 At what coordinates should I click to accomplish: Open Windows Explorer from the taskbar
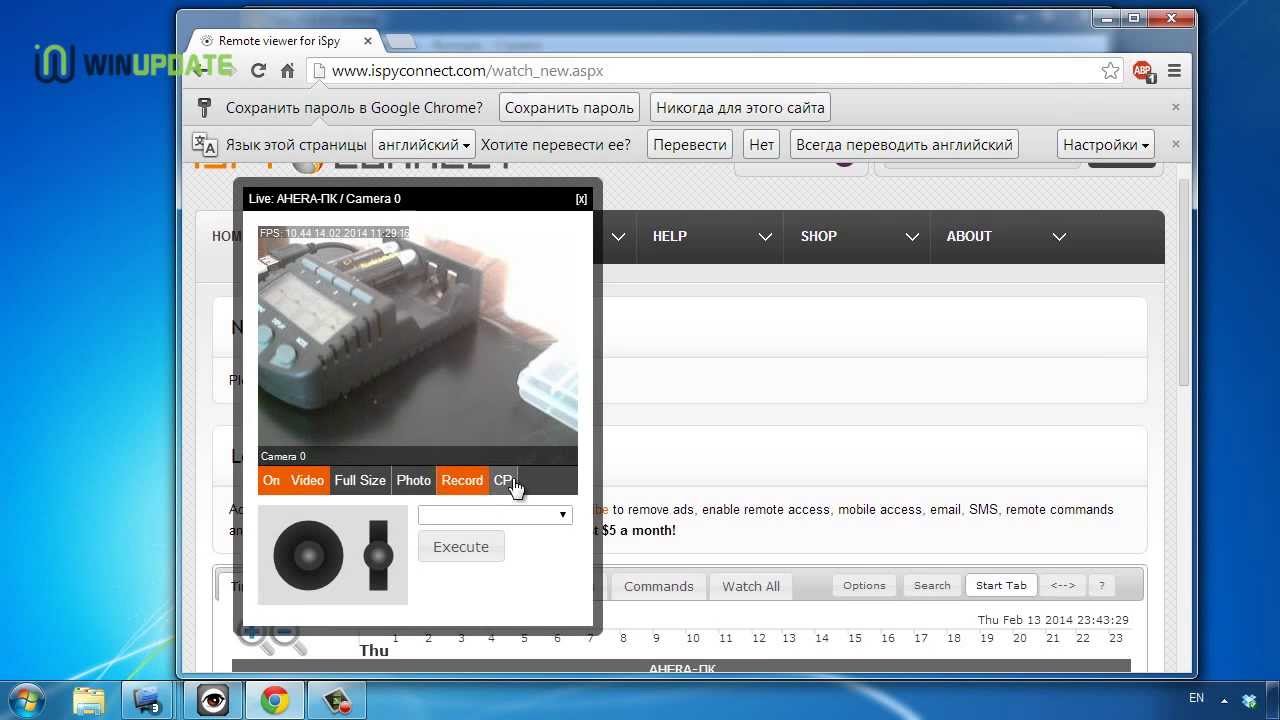89,700
